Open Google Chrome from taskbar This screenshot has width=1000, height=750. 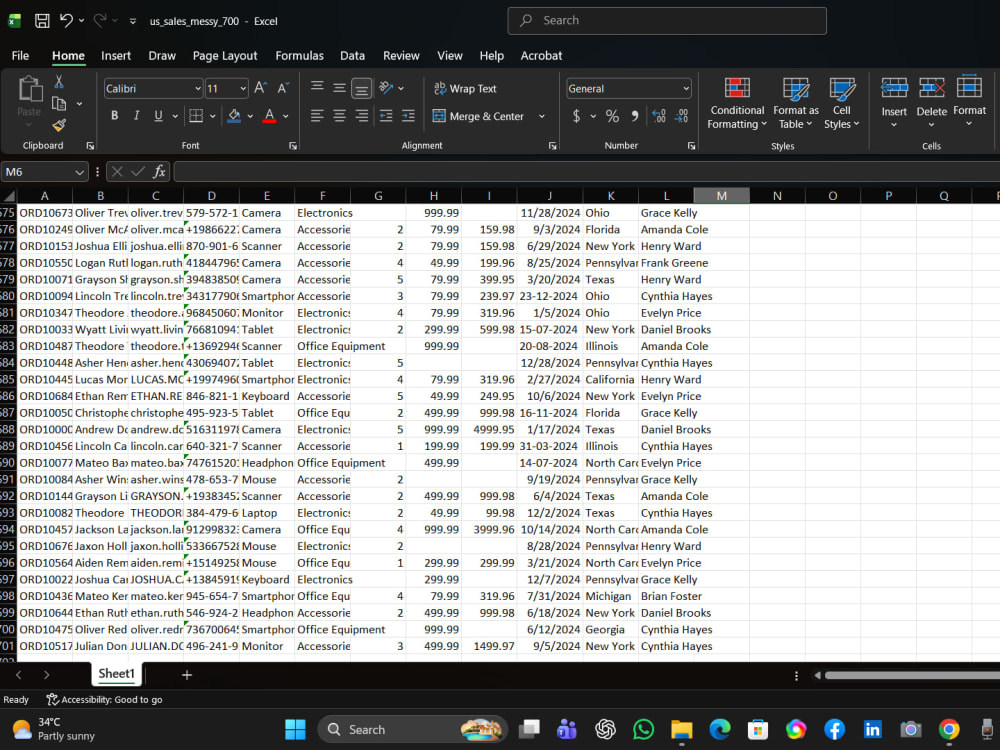tap(949, 729)
